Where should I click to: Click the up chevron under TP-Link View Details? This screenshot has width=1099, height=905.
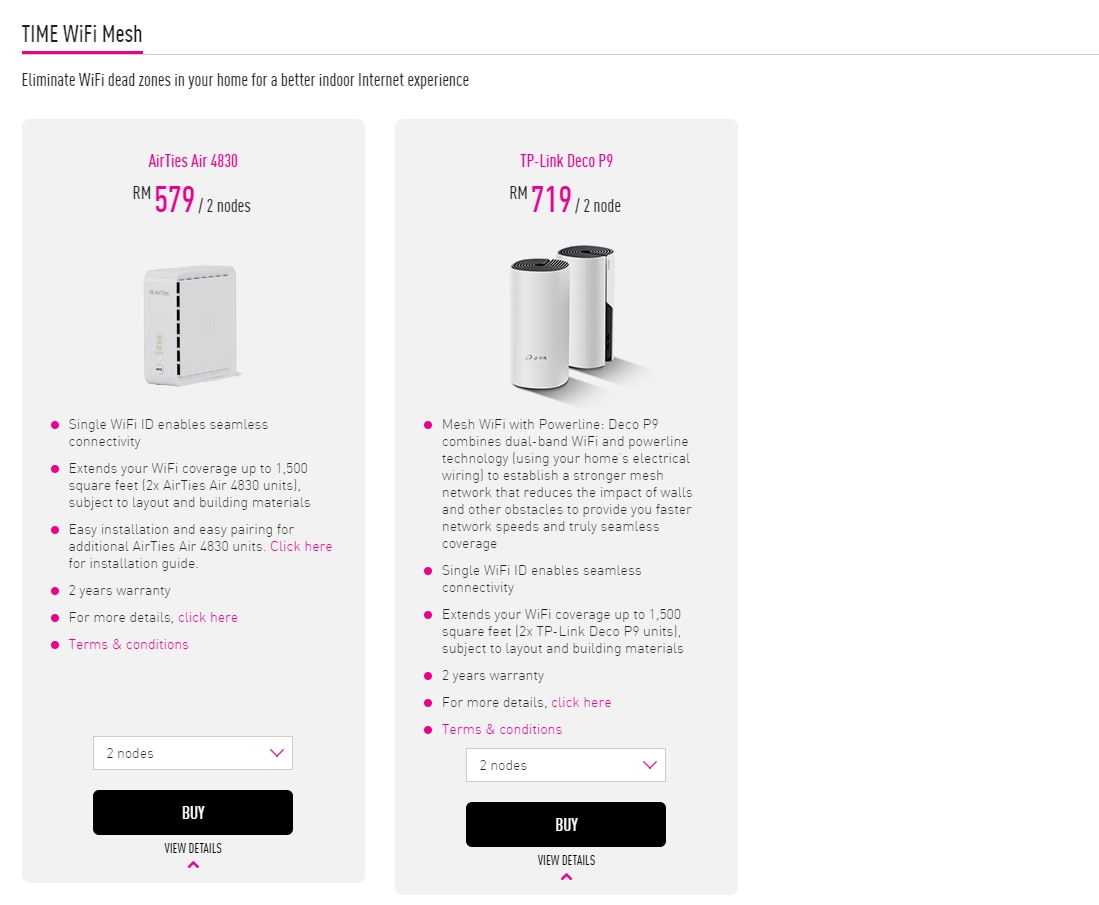click(x=566, y=877)
